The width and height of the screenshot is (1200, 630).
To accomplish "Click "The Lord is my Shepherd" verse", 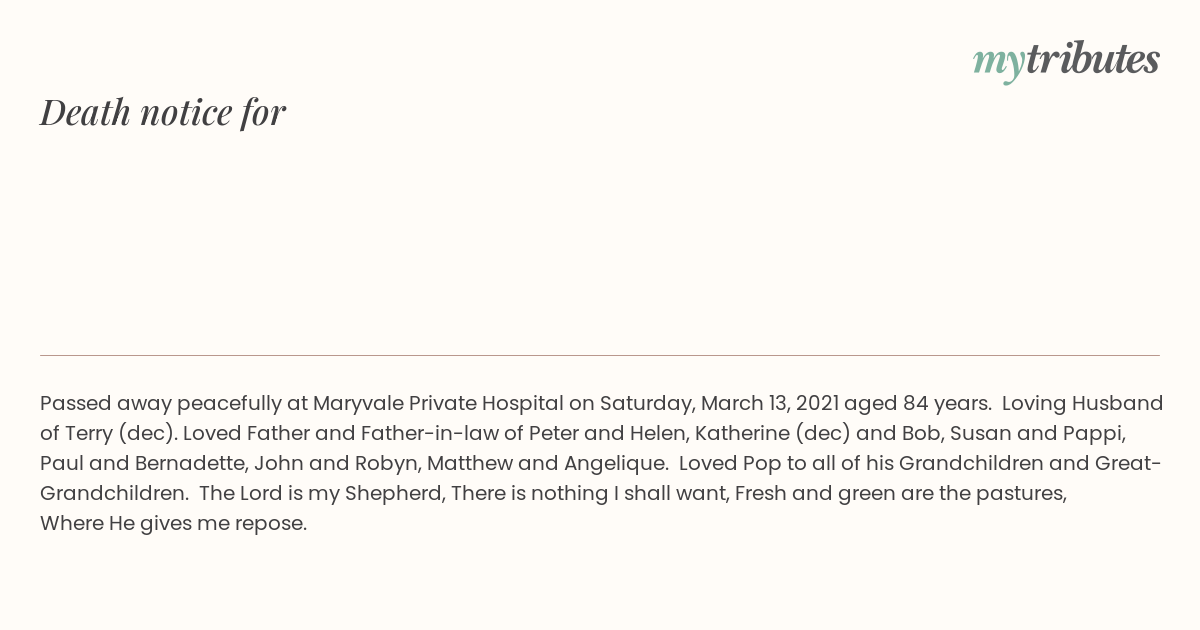I will pos(321,493).
